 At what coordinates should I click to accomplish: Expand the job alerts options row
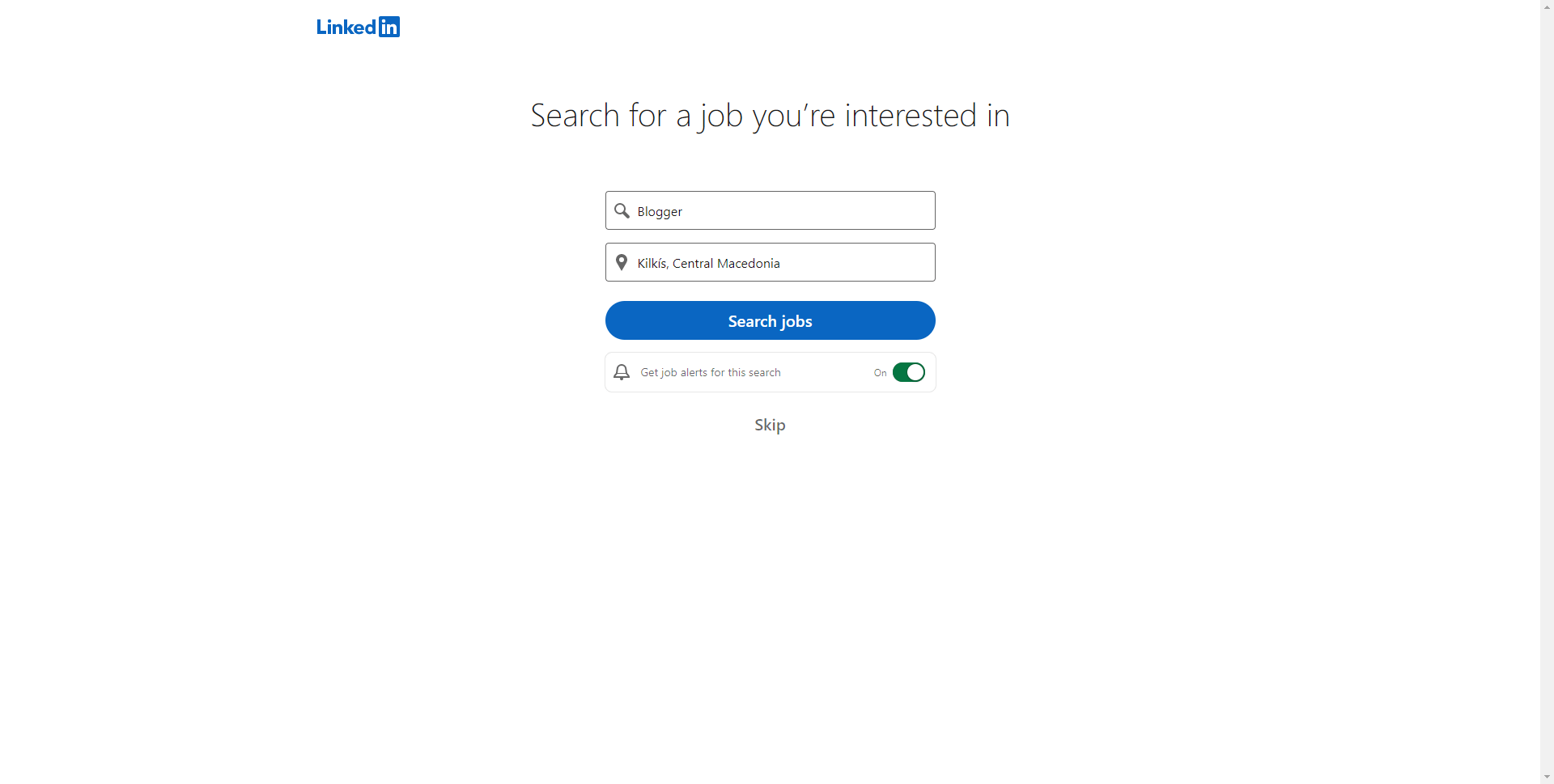click(x=770, y=372)
